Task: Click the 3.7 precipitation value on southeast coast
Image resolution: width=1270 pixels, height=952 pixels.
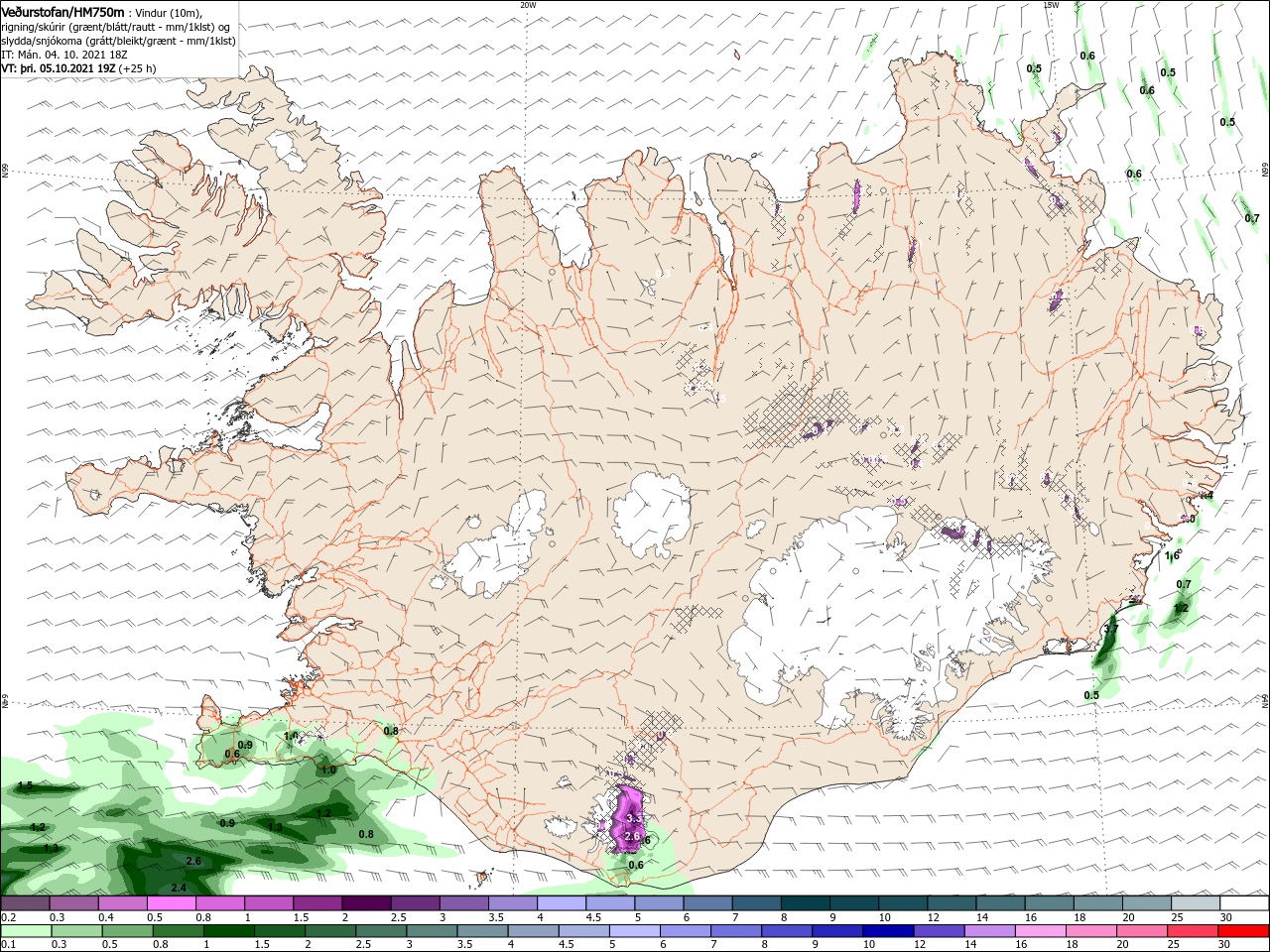Action: [1111, 630]
